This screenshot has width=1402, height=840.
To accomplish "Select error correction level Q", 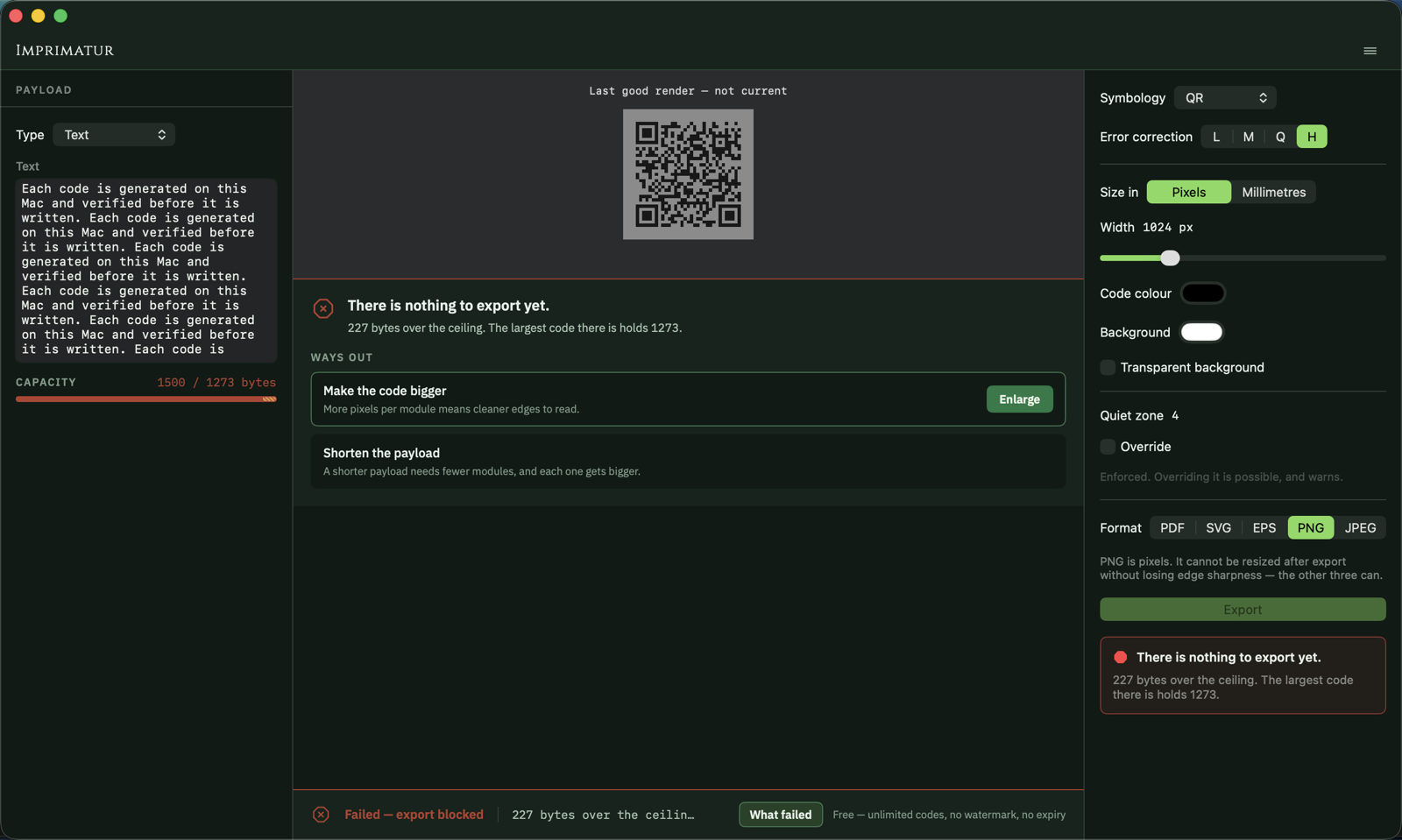I will tap(1280, 137).
